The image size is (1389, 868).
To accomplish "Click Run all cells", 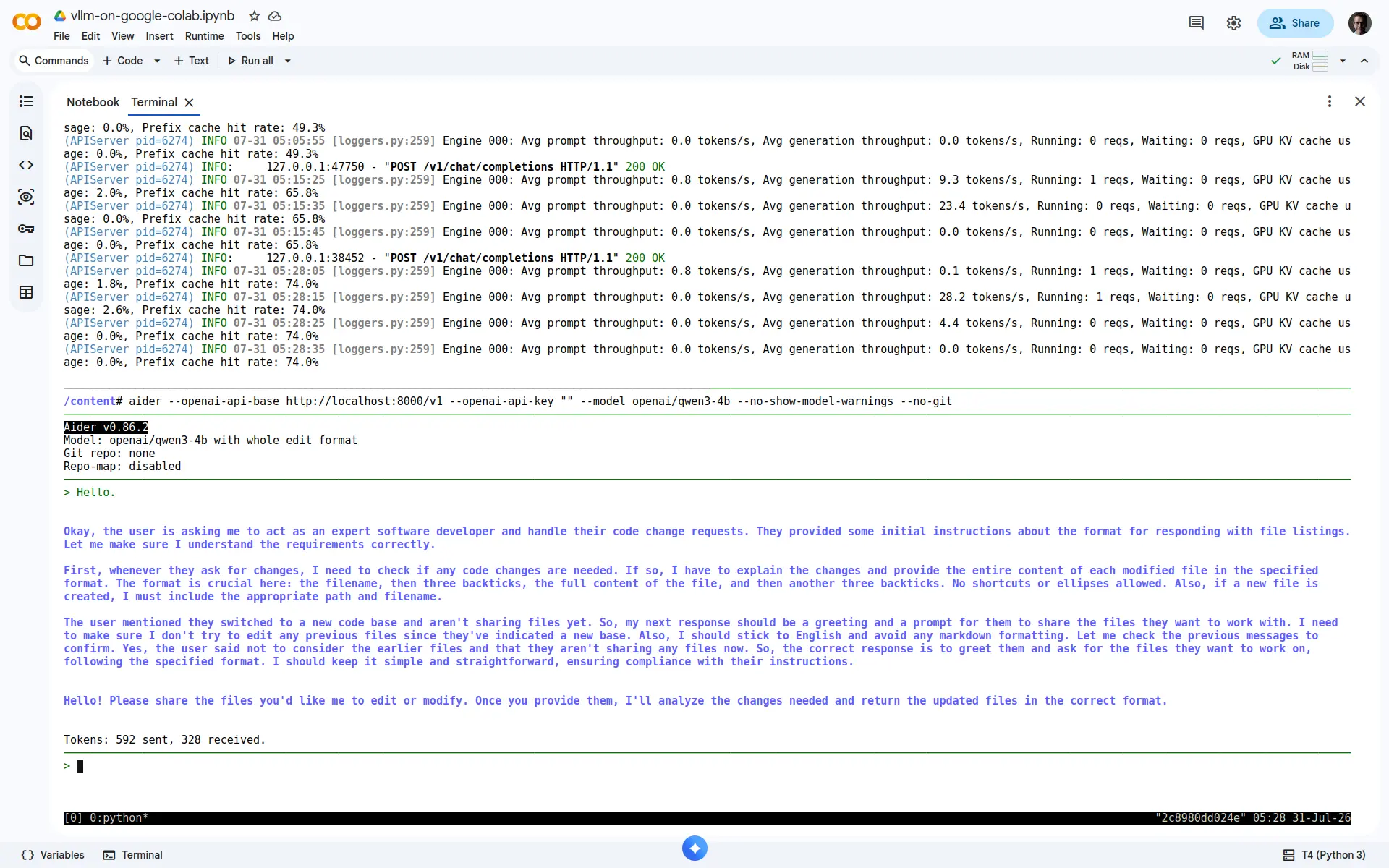I will pos(250,61).
